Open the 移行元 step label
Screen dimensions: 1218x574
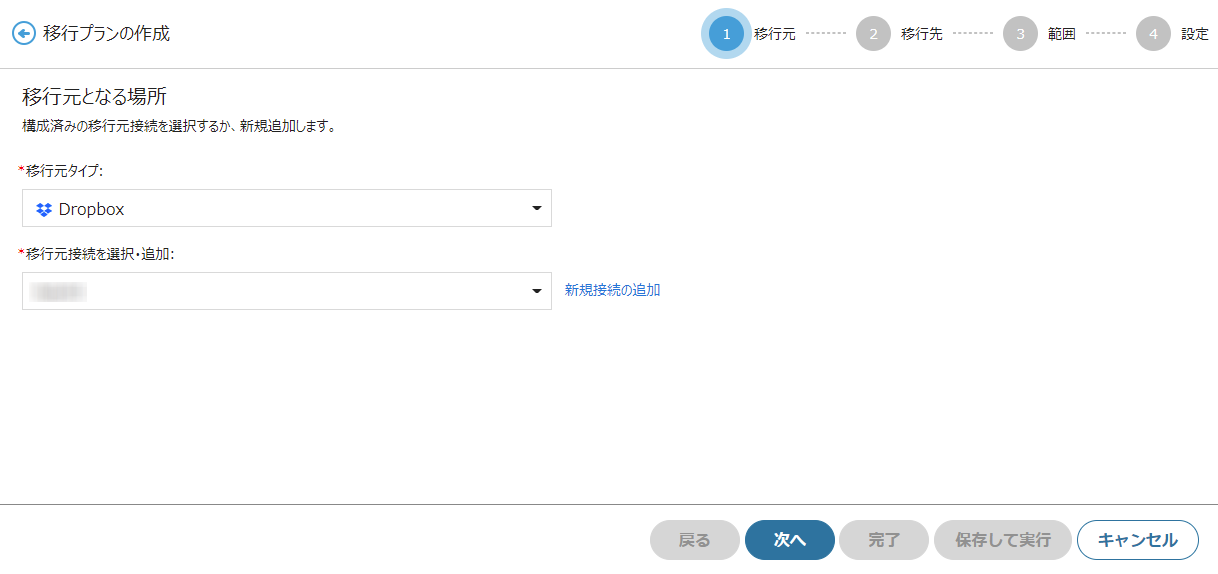point(775,34)
